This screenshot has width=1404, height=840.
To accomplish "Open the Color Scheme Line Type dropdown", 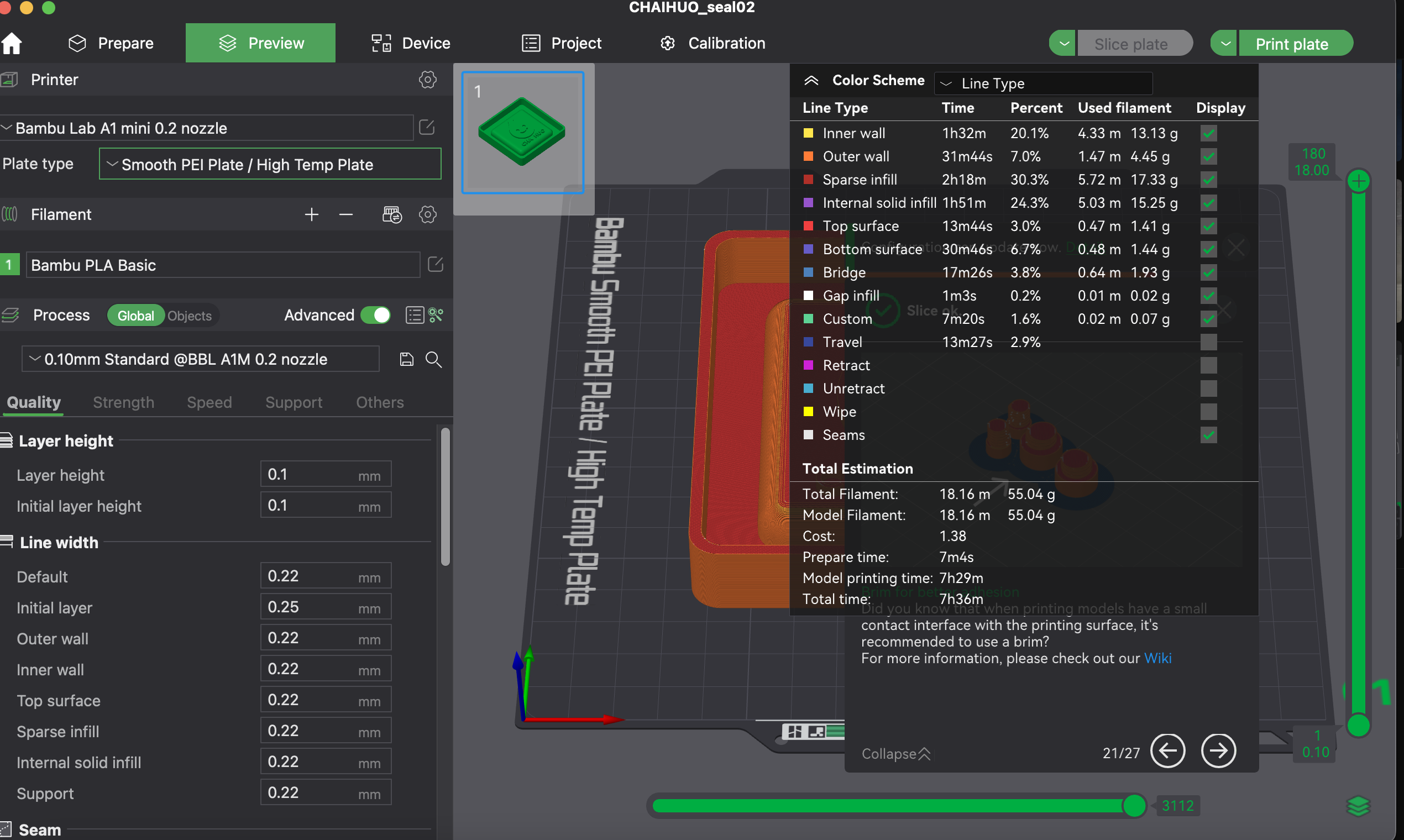I will [1043, 83].
